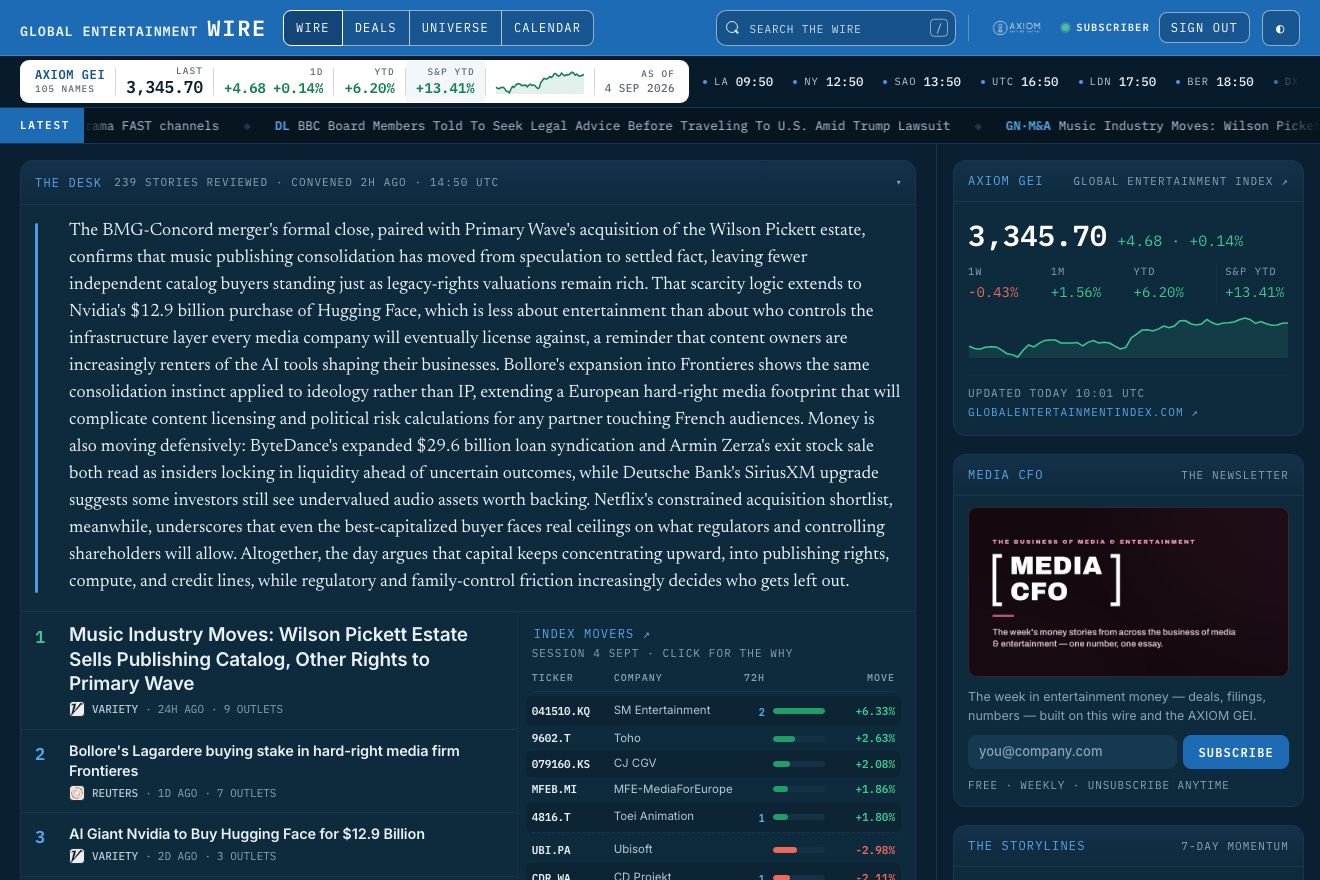Click the MOVE column header

point(880,678)
